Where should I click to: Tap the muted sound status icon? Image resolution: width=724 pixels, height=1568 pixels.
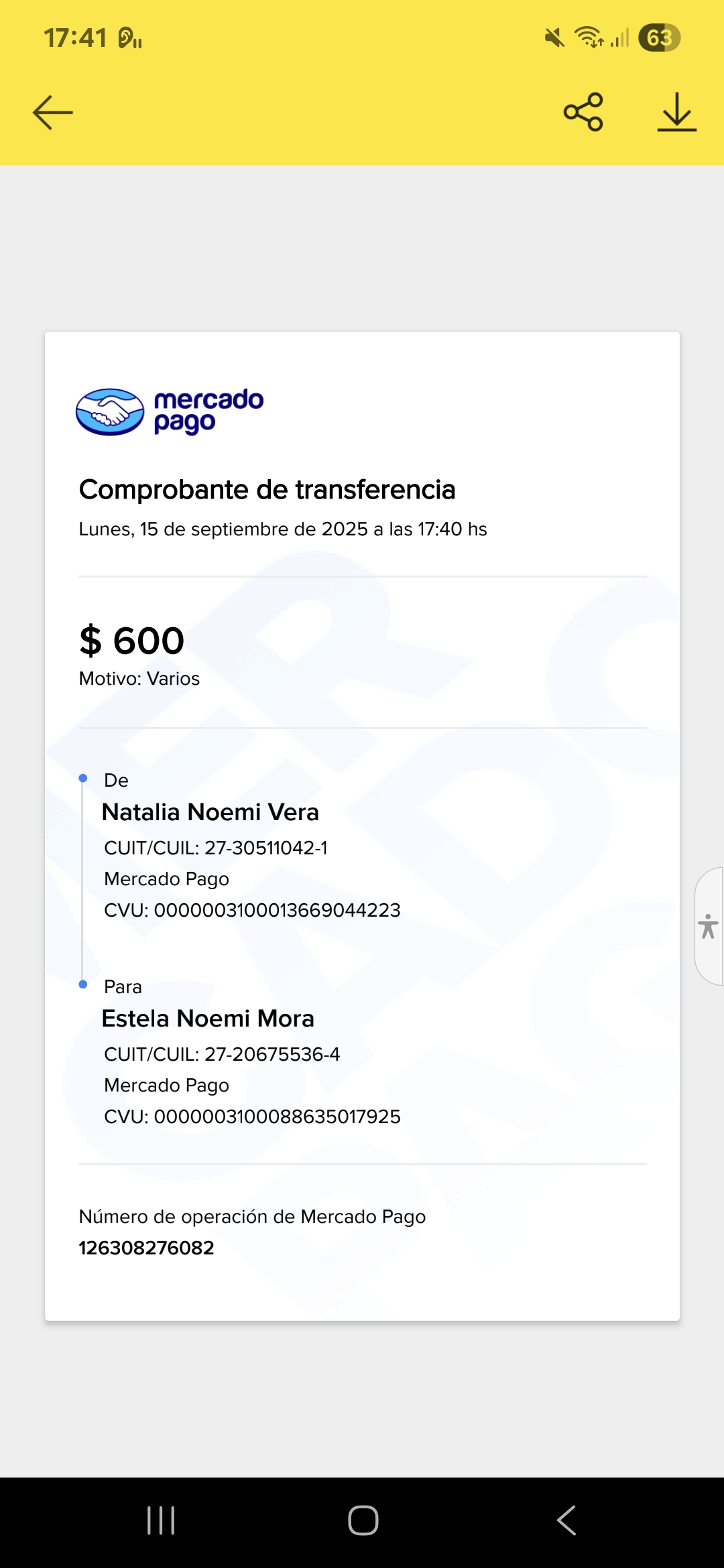click(x=554, y=38)
